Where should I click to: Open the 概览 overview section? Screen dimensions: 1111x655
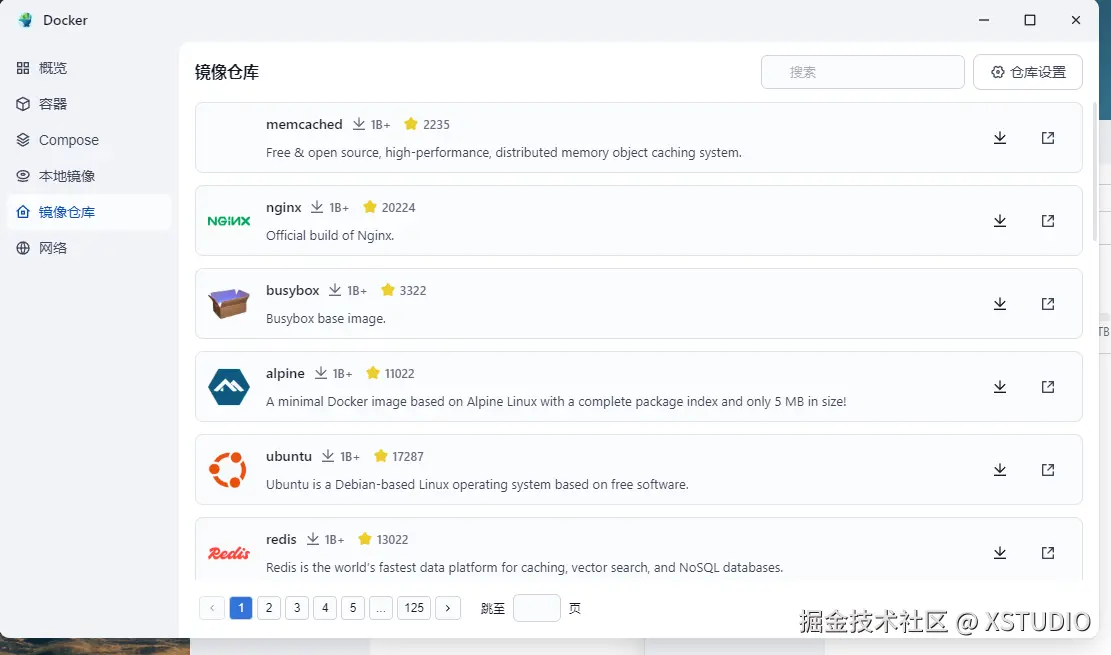89,68
